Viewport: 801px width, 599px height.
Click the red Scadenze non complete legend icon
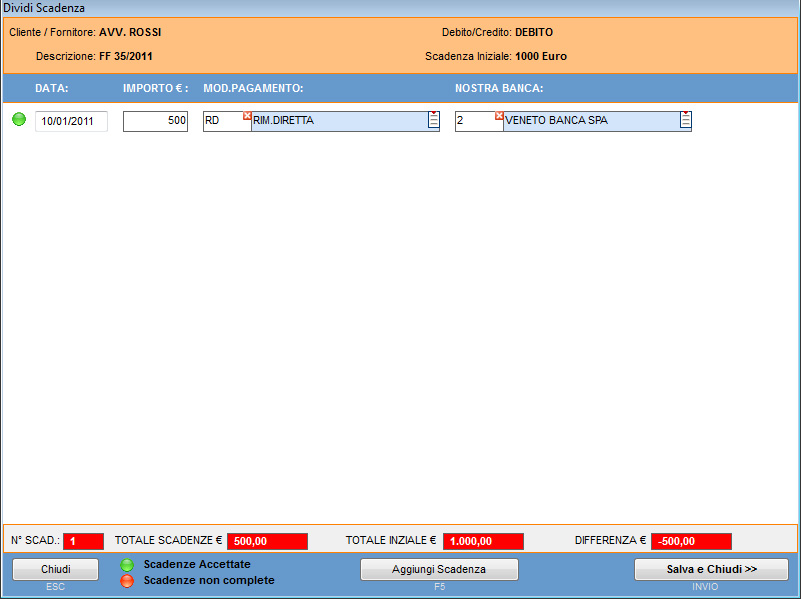point(127,580)
